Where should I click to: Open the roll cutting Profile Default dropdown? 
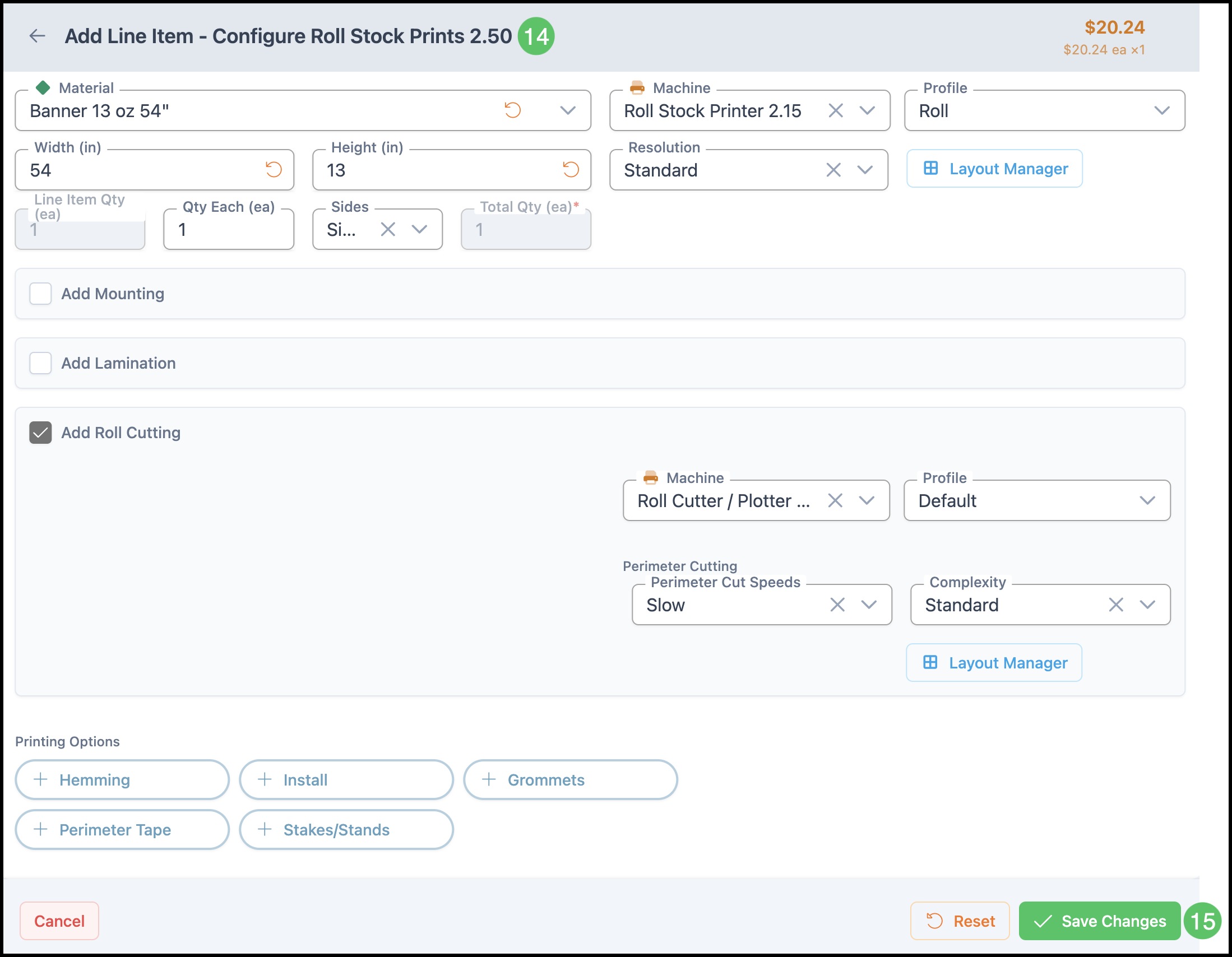(1147, 501)
